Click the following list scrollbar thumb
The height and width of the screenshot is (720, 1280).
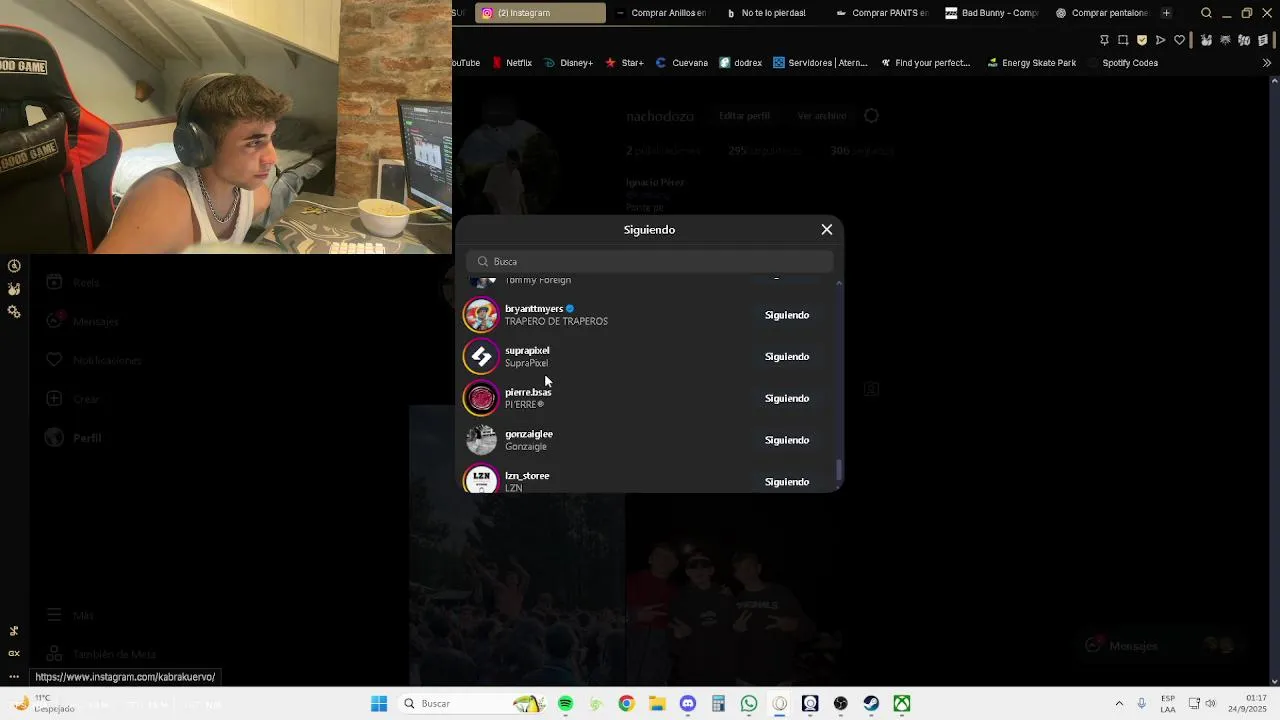839,469
